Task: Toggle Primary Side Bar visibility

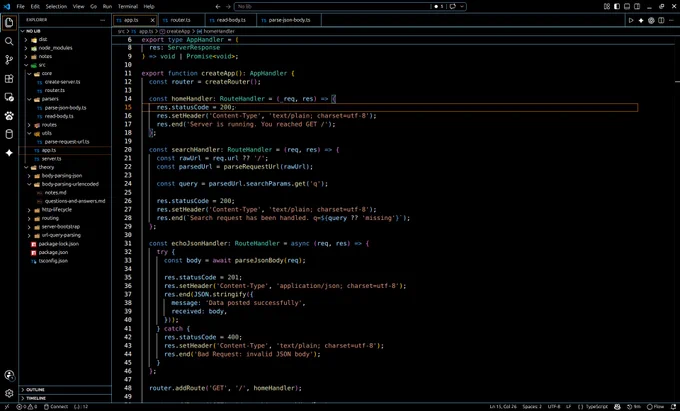Action: pyautogui.click(x=617, y=7)
